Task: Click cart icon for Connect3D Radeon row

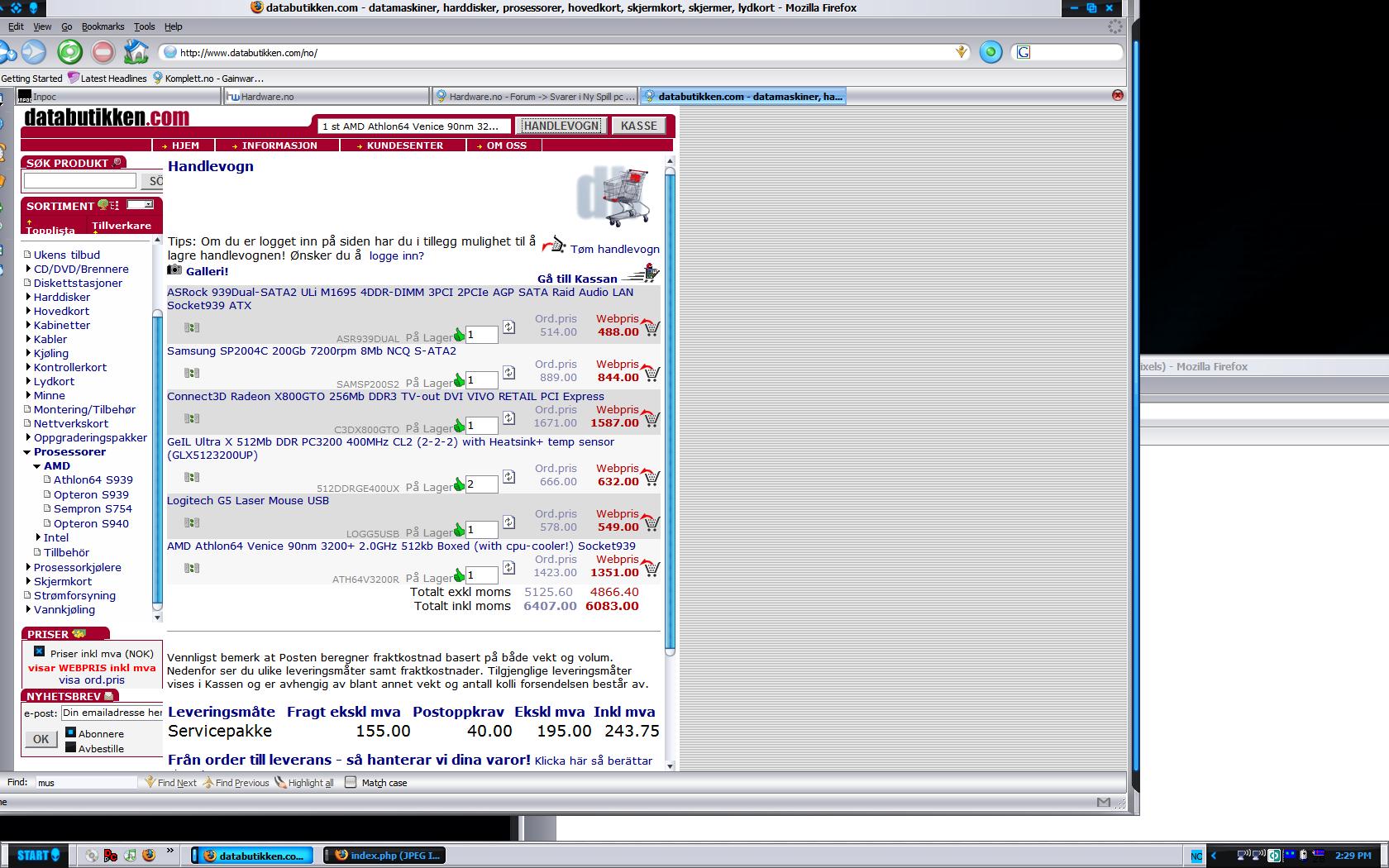Action: (651, 418)
